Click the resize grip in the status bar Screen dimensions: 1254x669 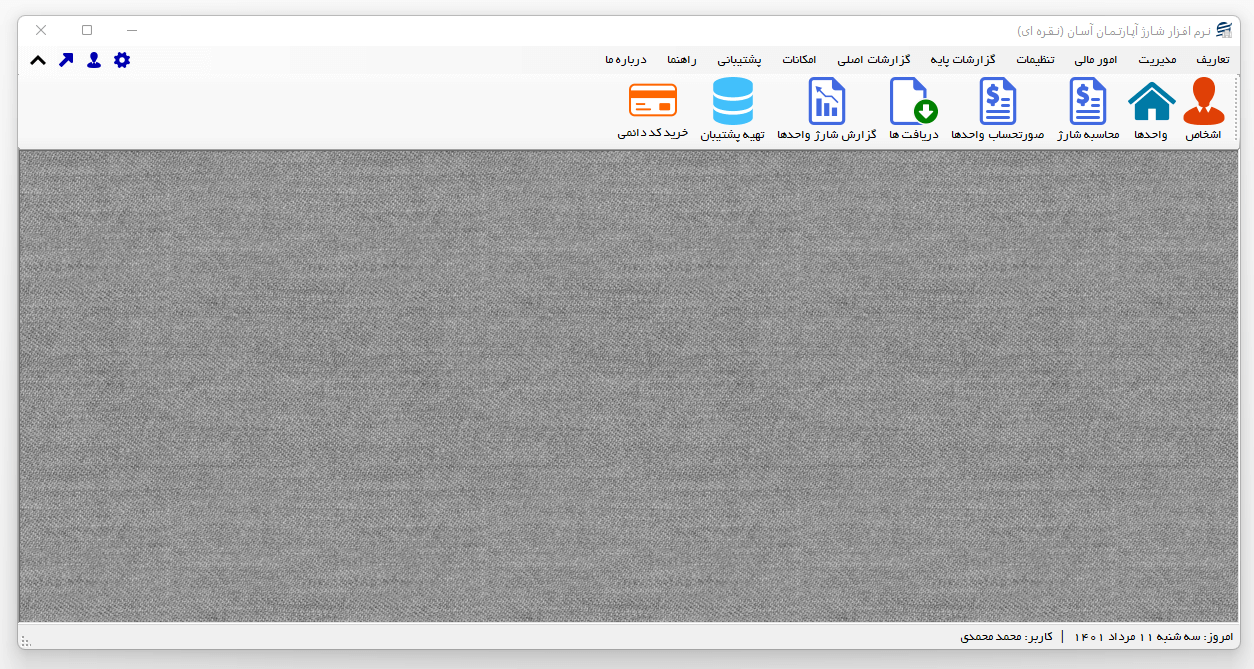(26, 641)
